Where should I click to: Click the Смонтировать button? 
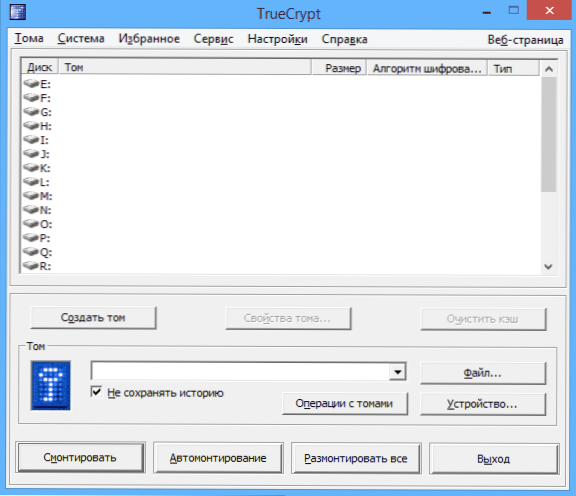click(x=80, y=457)
